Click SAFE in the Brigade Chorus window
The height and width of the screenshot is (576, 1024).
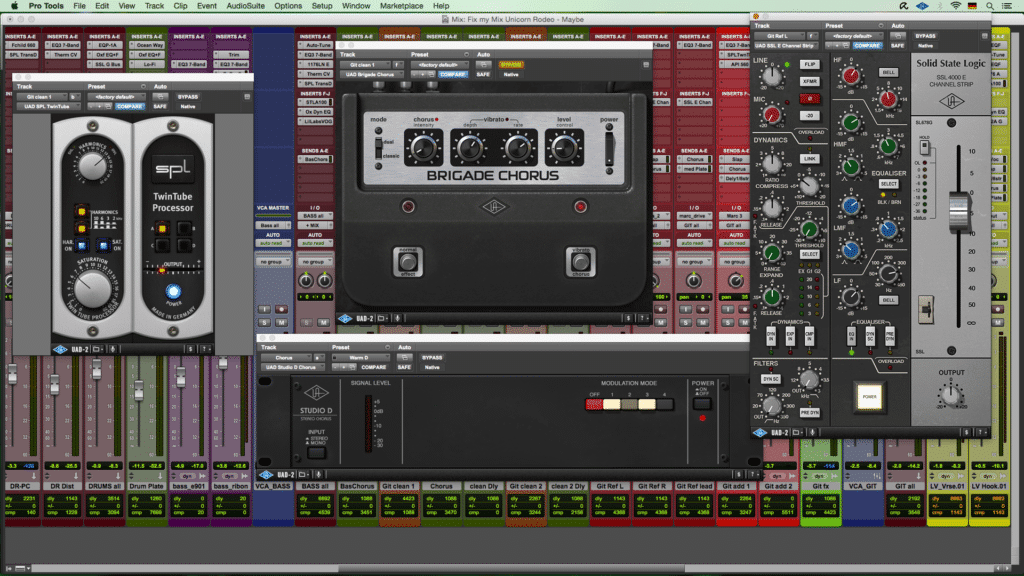(483, 74)
